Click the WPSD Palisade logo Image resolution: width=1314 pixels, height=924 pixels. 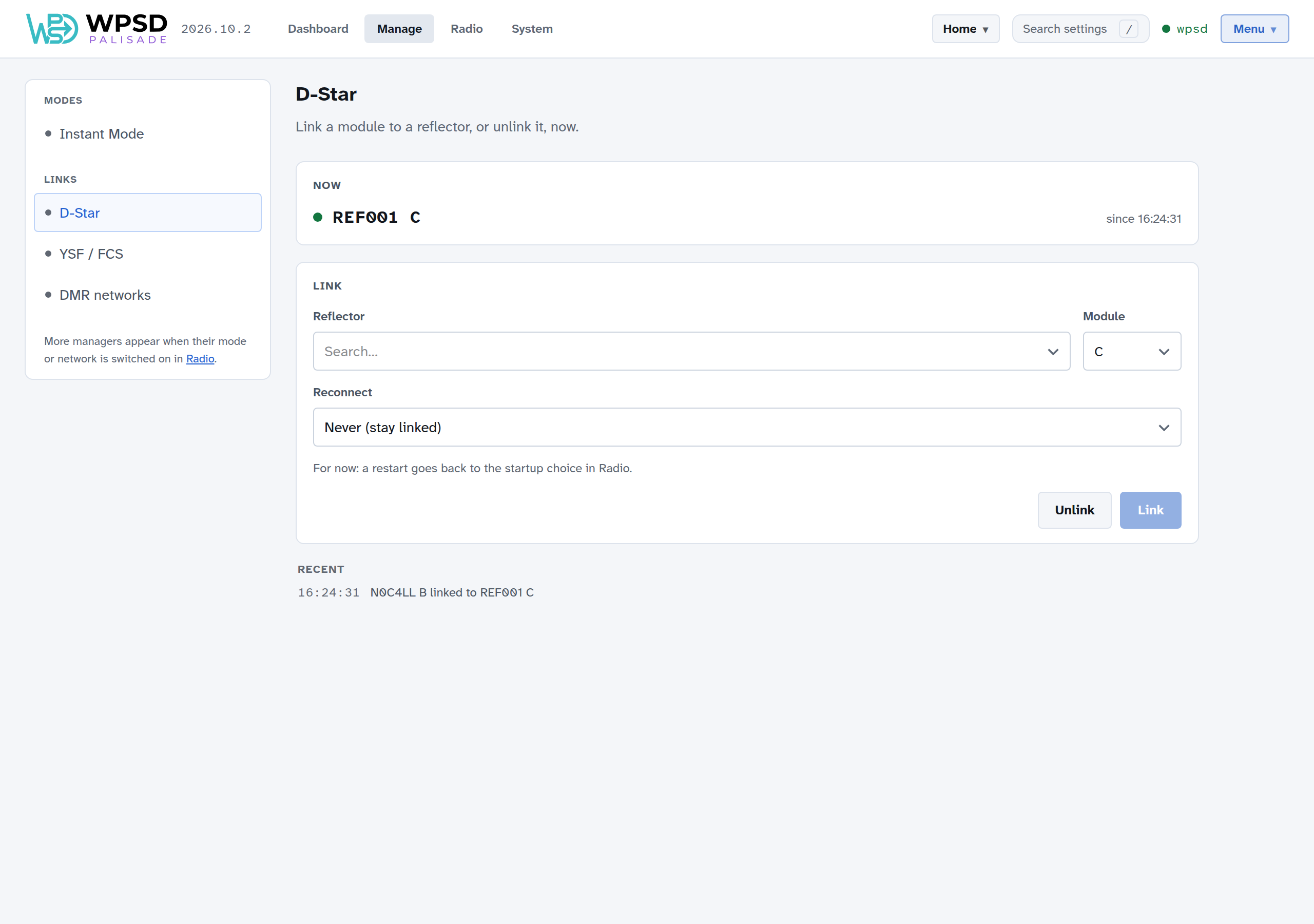[x=96, y=29]
